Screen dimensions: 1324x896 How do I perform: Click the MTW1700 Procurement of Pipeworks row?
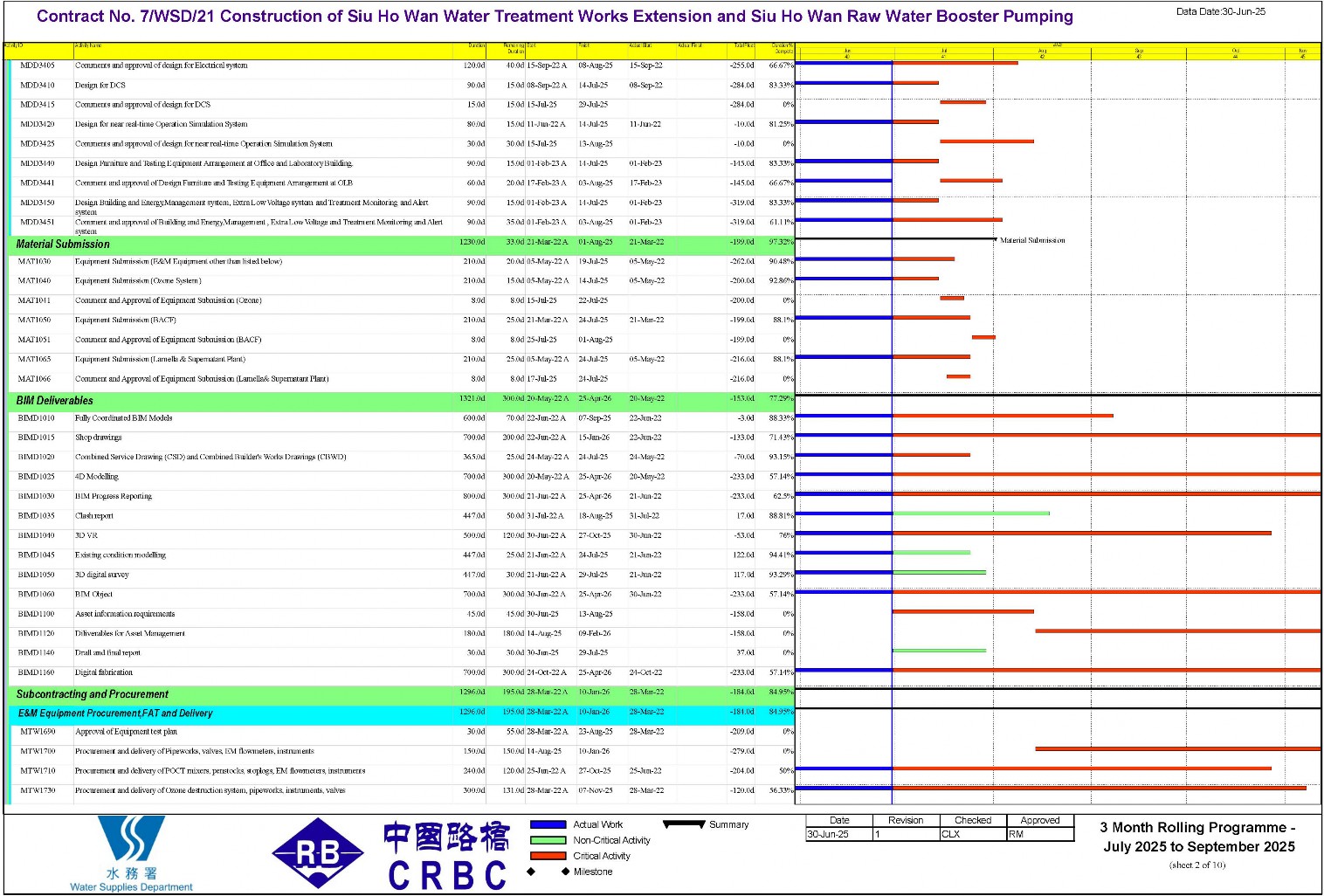pos(402,751)
